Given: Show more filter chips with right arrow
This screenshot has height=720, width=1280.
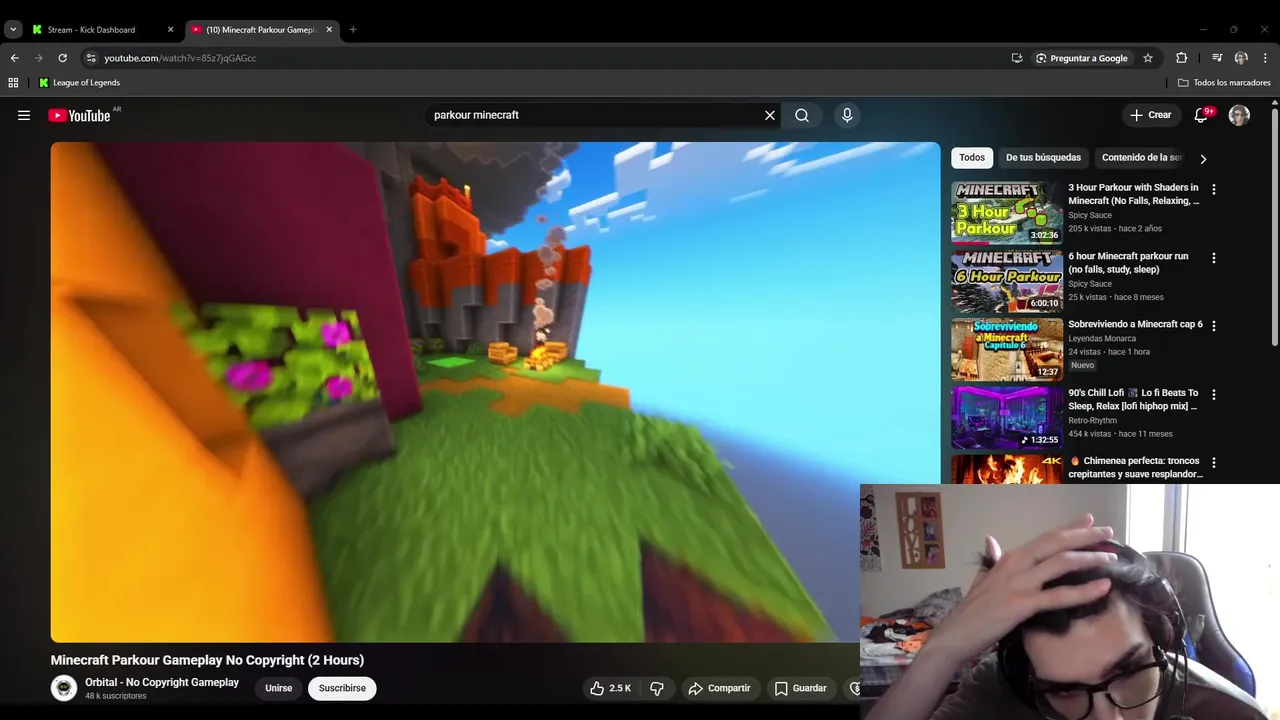Looking at the screenshot, I should [x=1203, y=159].
